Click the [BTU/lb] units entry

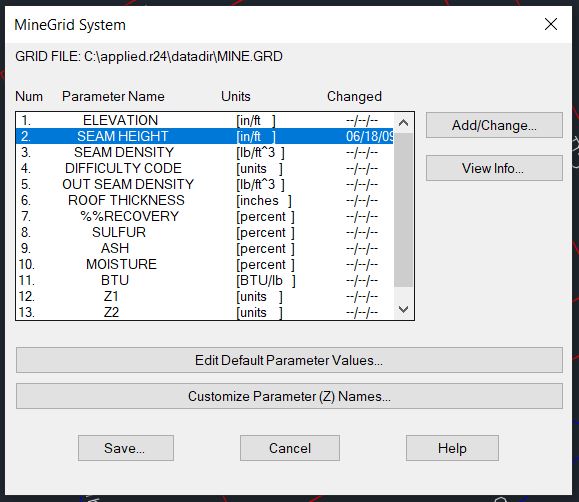(x=266, y=280)
